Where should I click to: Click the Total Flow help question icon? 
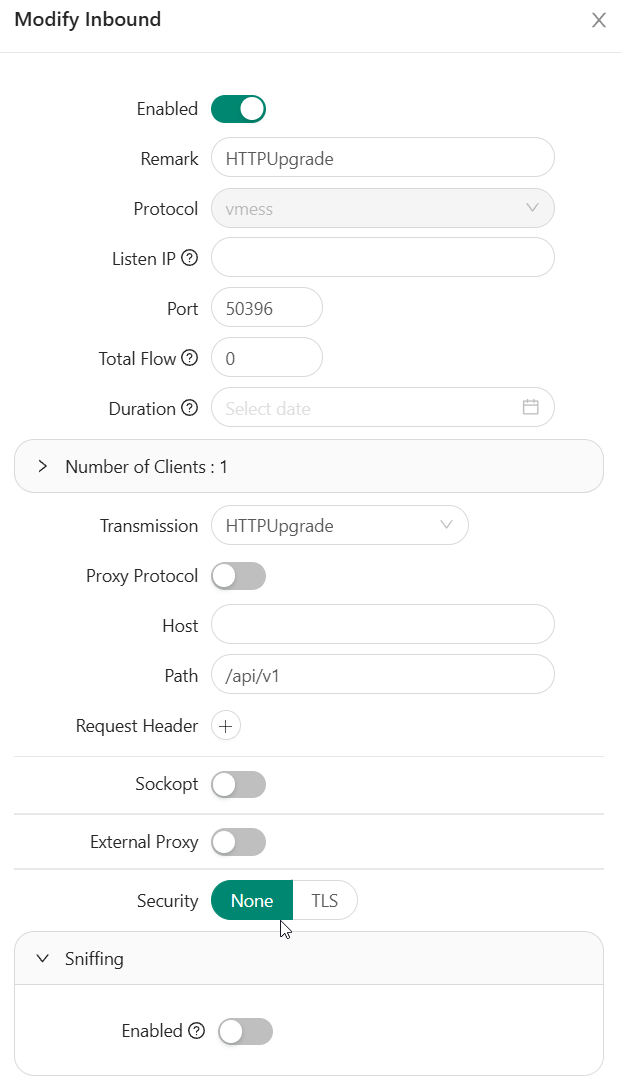[x=189, y=359]
